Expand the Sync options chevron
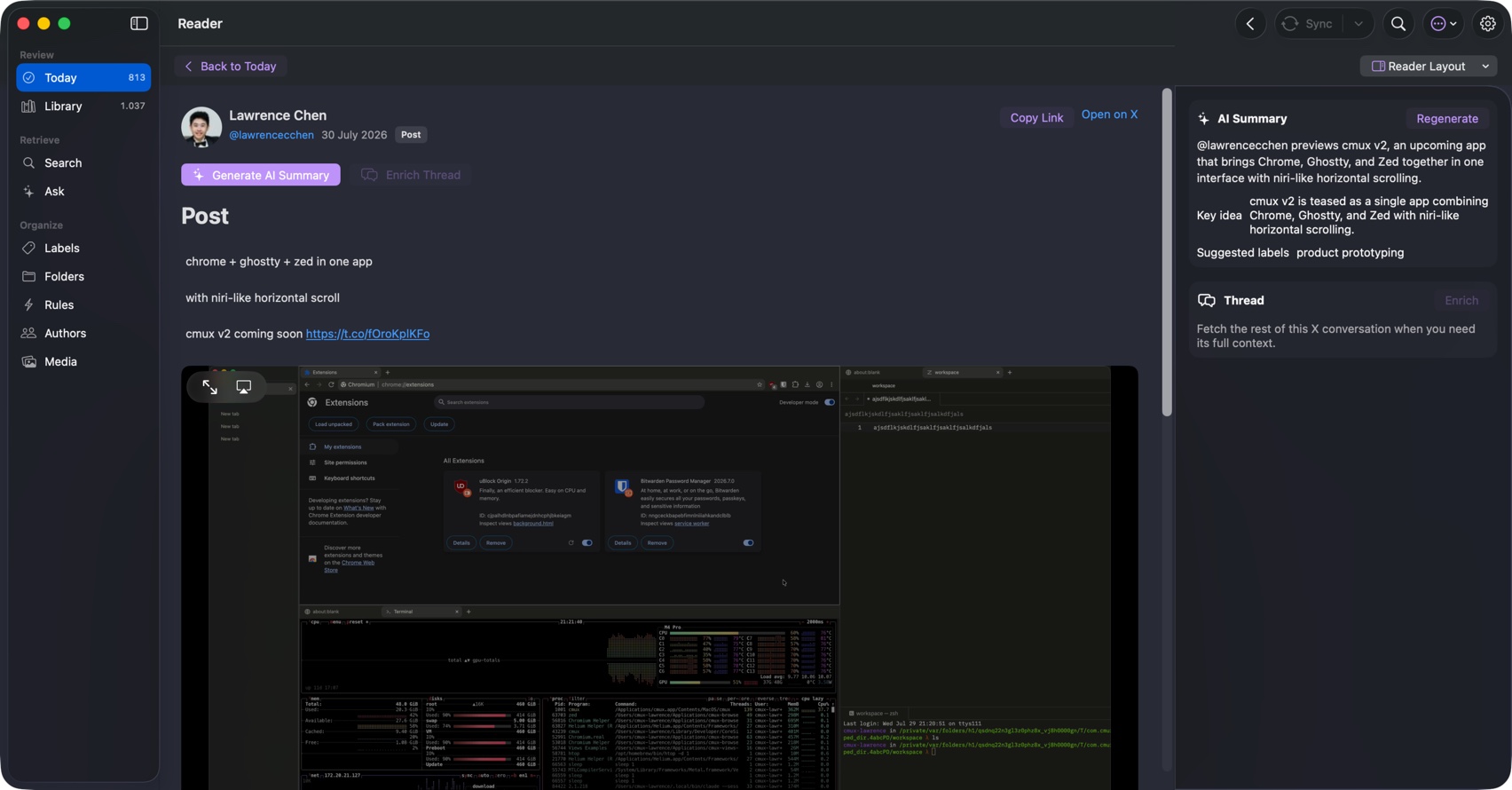Screen dimensions: 1512x790 pos(1358,24)
